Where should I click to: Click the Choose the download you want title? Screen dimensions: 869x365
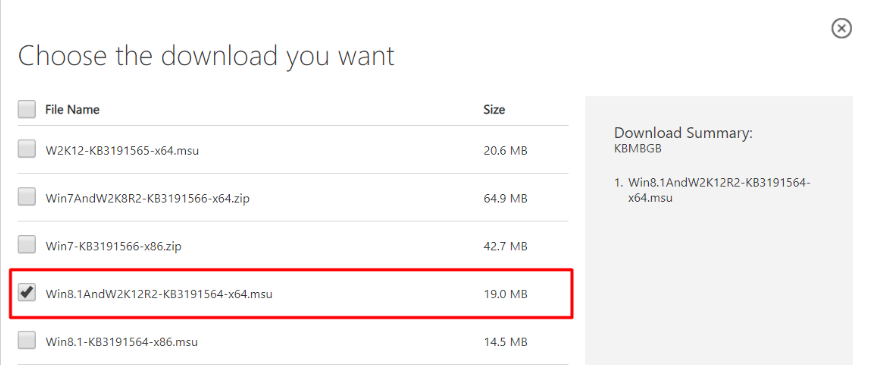click(206, 56)
